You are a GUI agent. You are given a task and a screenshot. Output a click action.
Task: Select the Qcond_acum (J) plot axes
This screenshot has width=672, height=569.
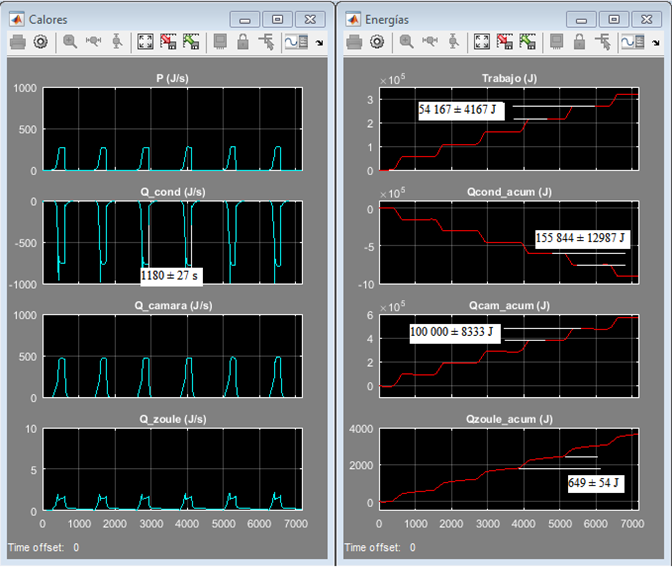[x=509, y=243]
